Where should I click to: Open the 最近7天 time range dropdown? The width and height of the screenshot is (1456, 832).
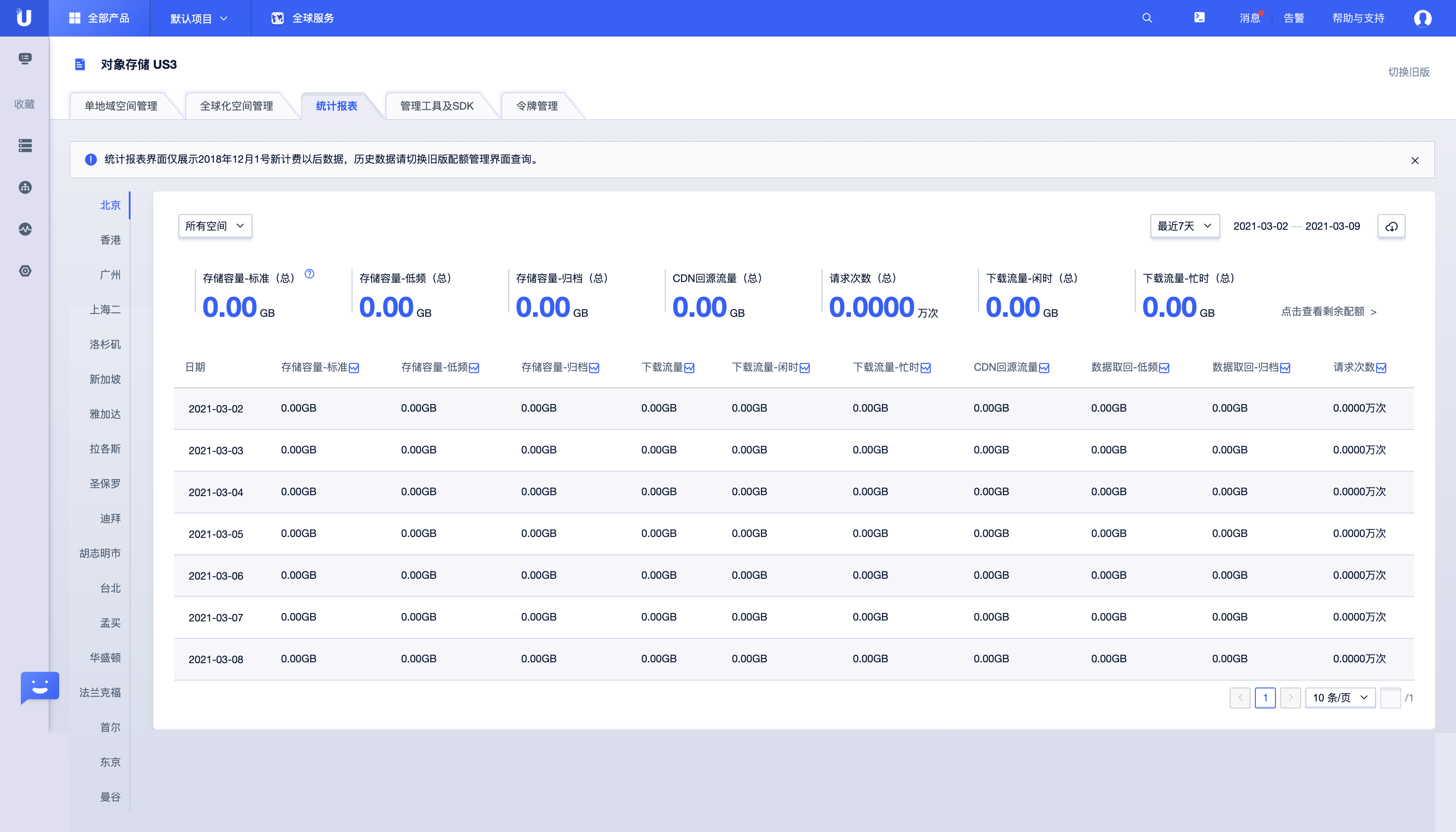click(1184, 226)
